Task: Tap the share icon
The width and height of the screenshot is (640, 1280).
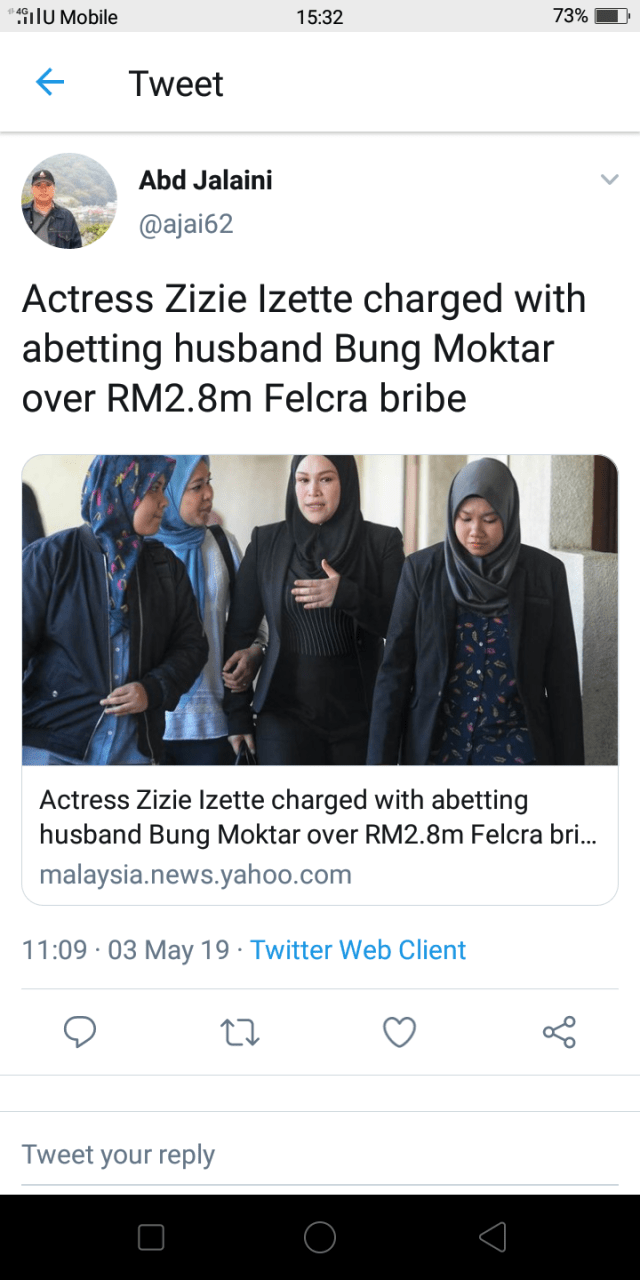Action: coord(559,1031)
